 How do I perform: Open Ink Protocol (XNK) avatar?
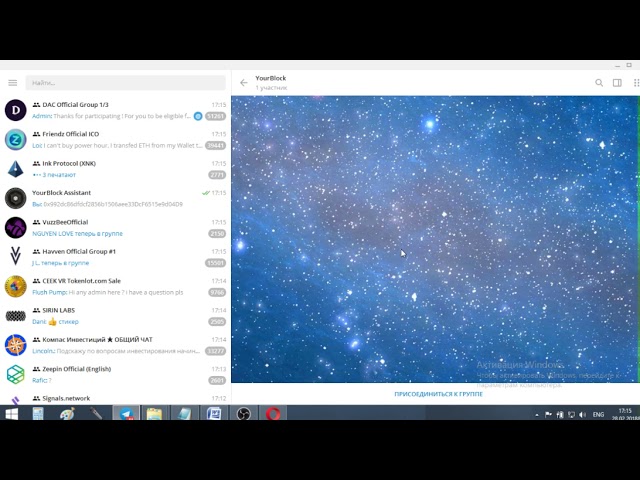pos(16,169)
